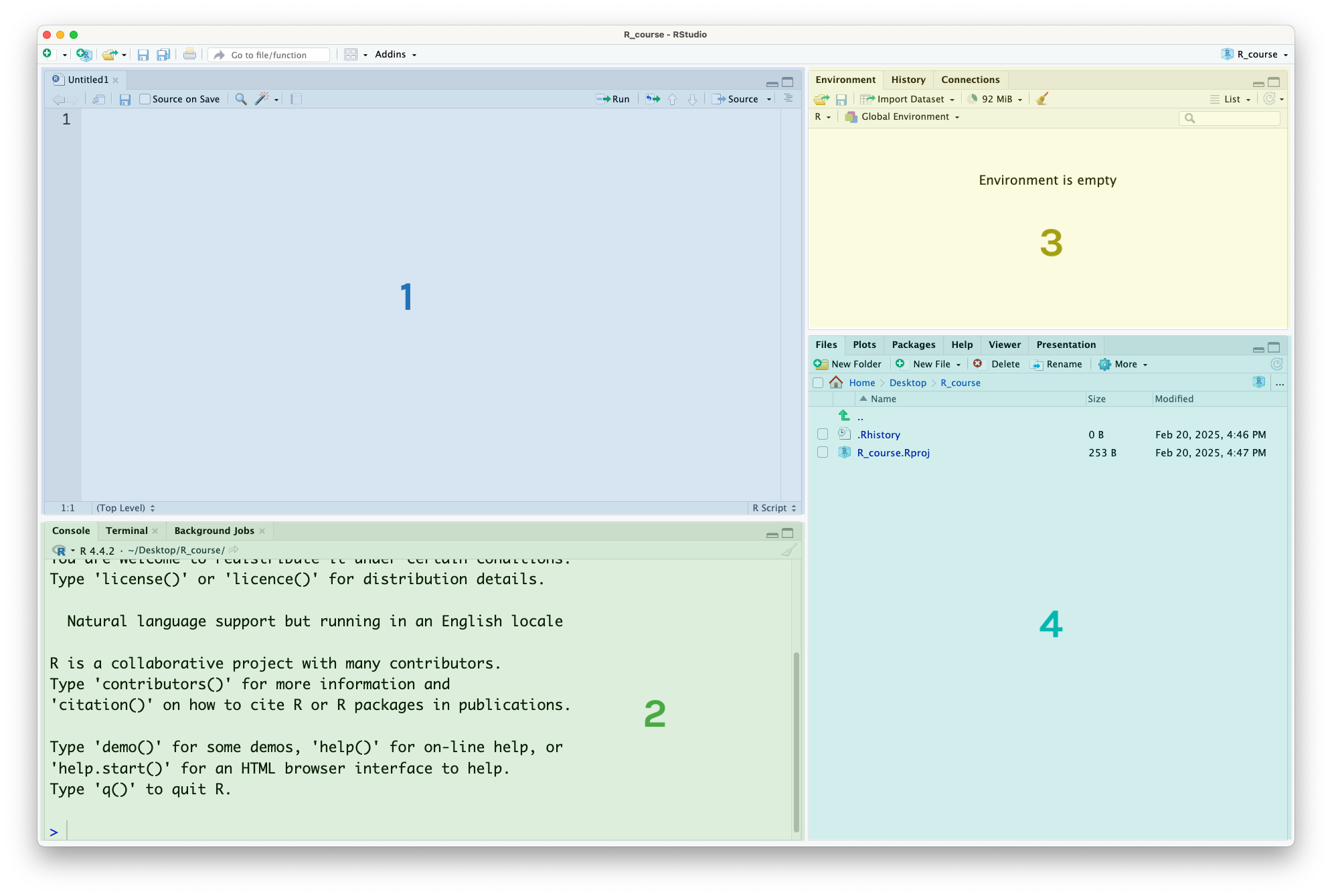Navigate to Desktop breadcrumb link

[908, 383]
